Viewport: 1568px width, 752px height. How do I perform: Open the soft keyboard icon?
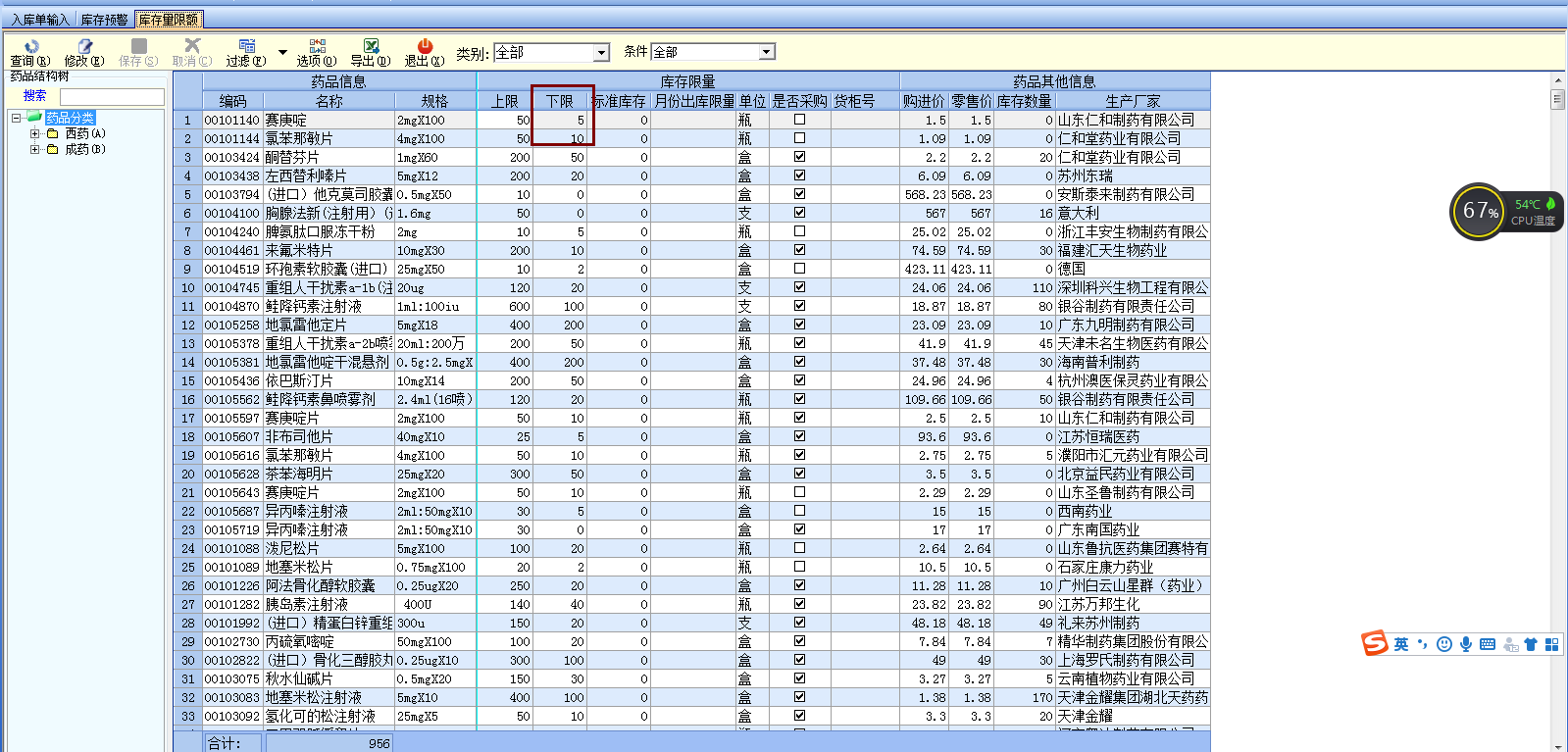coord(1488,644)
